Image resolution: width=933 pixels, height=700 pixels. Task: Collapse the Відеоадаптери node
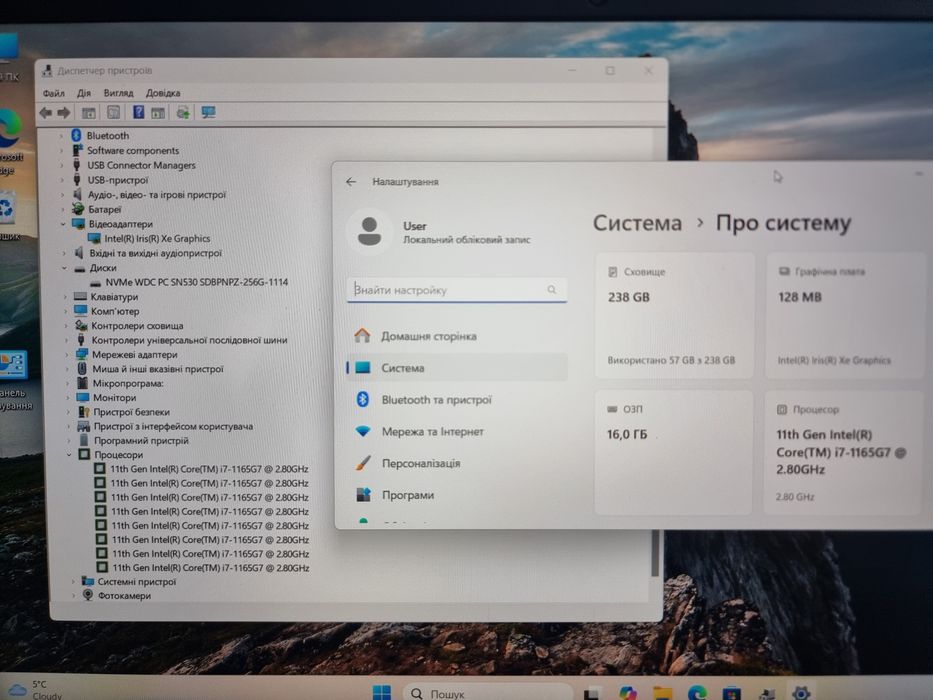pyautogui.click(x=63, y=224)
